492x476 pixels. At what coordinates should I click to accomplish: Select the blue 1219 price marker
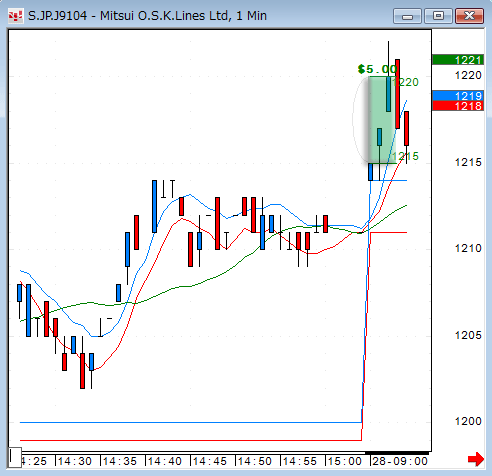tap(458, 96)
